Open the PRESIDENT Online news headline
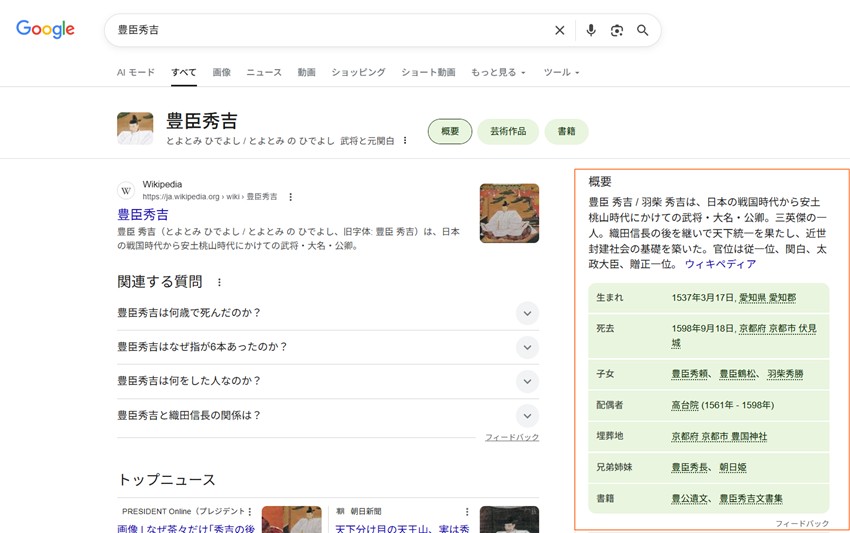The width and height of the screenshot is (850, 533). (185, 528)
